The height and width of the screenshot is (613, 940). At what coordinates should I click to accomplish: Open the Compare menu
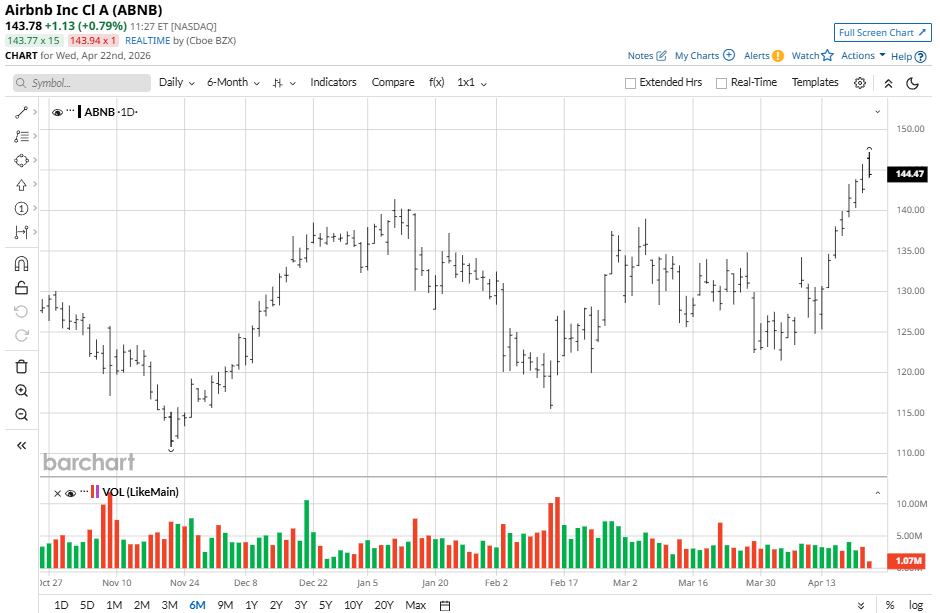[393, 83]
